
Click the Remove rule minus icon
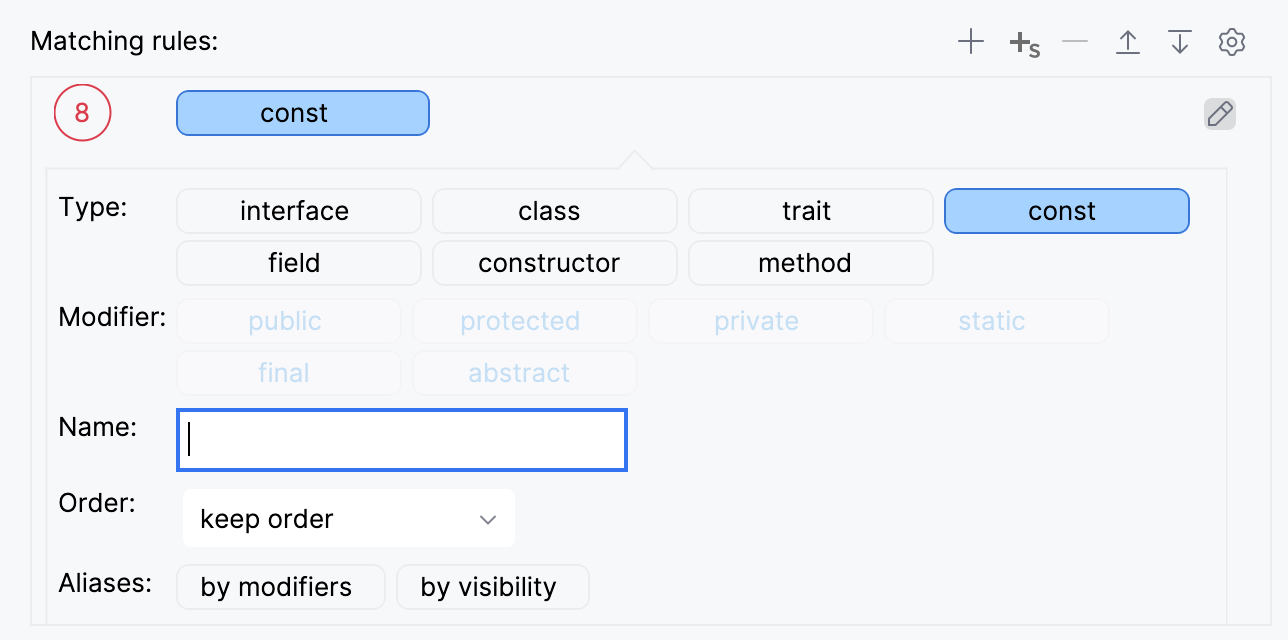1075,42
